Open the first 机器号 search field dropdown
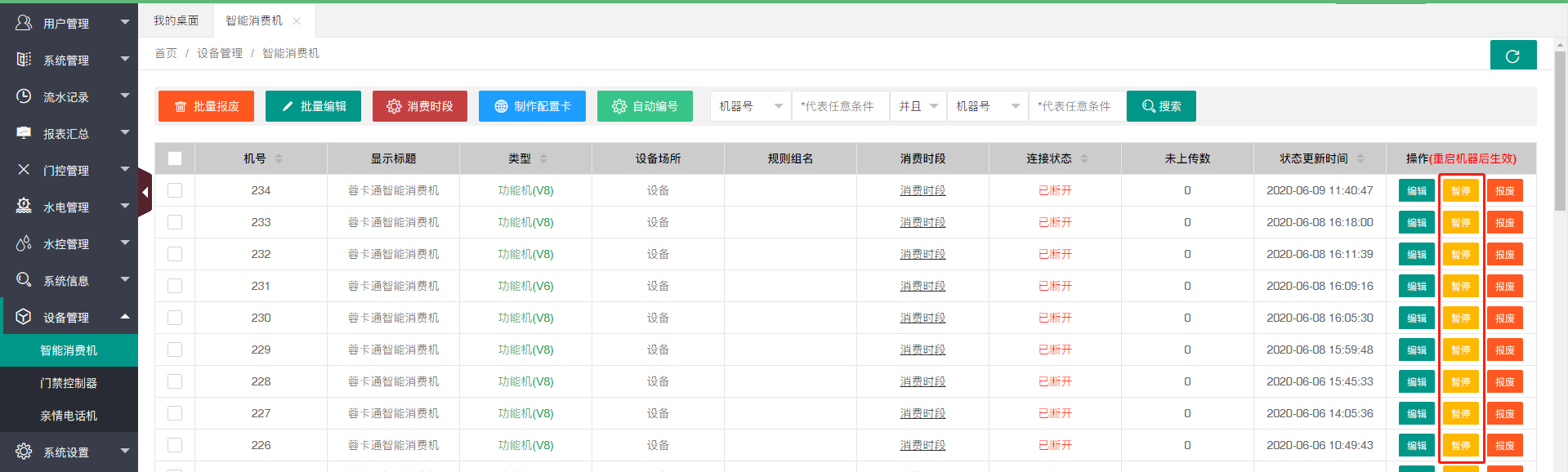Viewport: 1568px width, 472px height. click(x=750, y=106)
